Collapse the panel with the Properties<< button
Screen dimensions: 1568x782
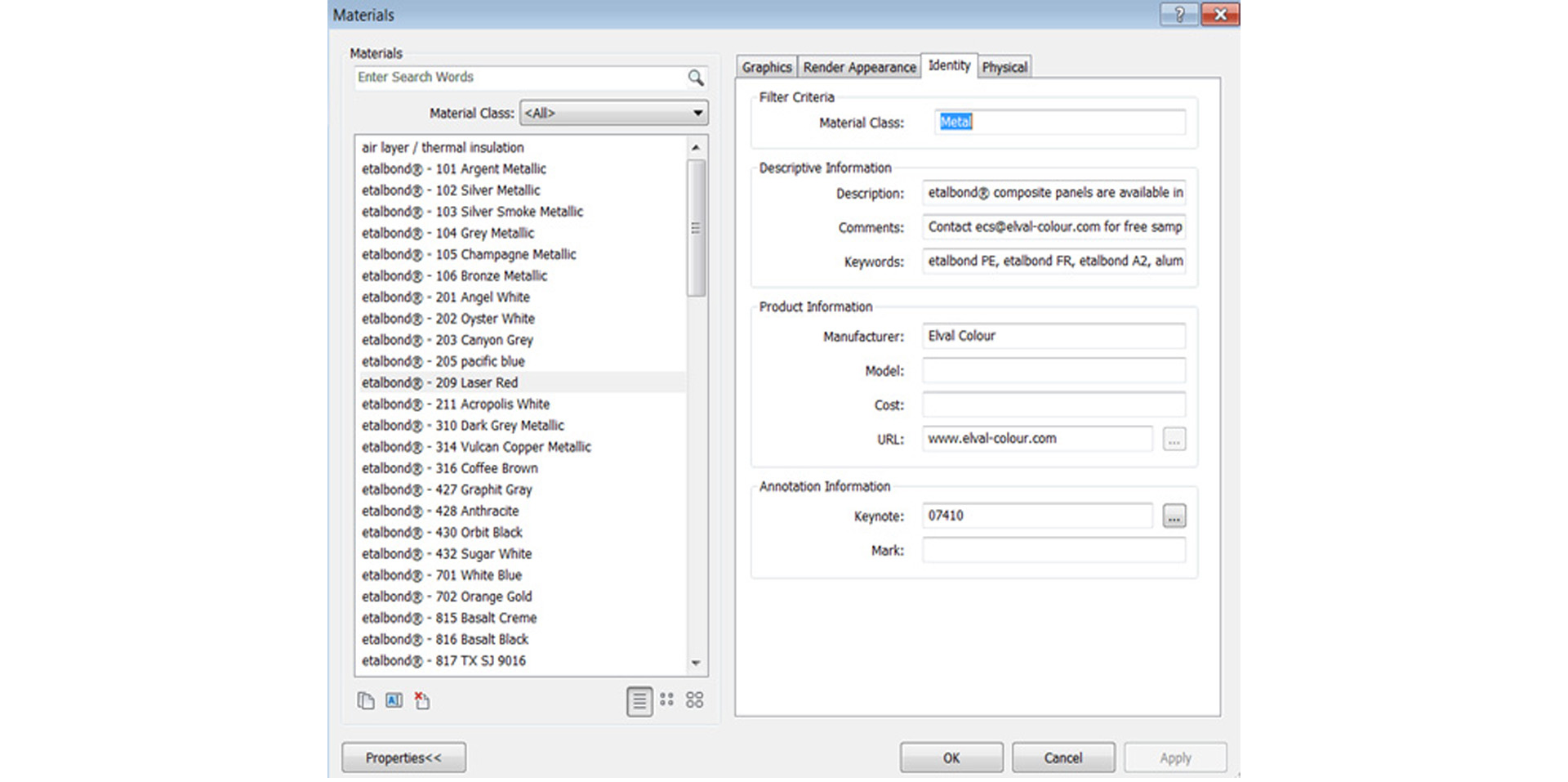click(403, 757)
